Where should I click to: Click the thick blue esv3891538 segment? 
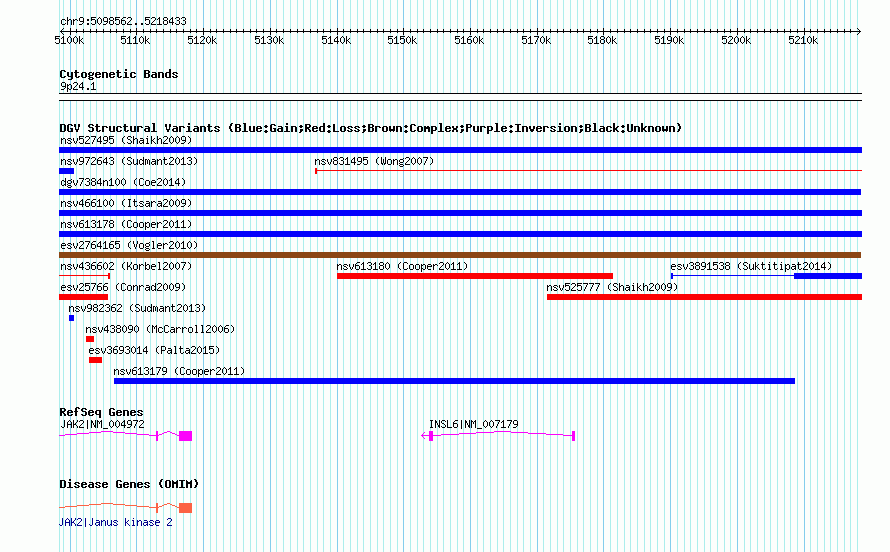pos(828,276)
